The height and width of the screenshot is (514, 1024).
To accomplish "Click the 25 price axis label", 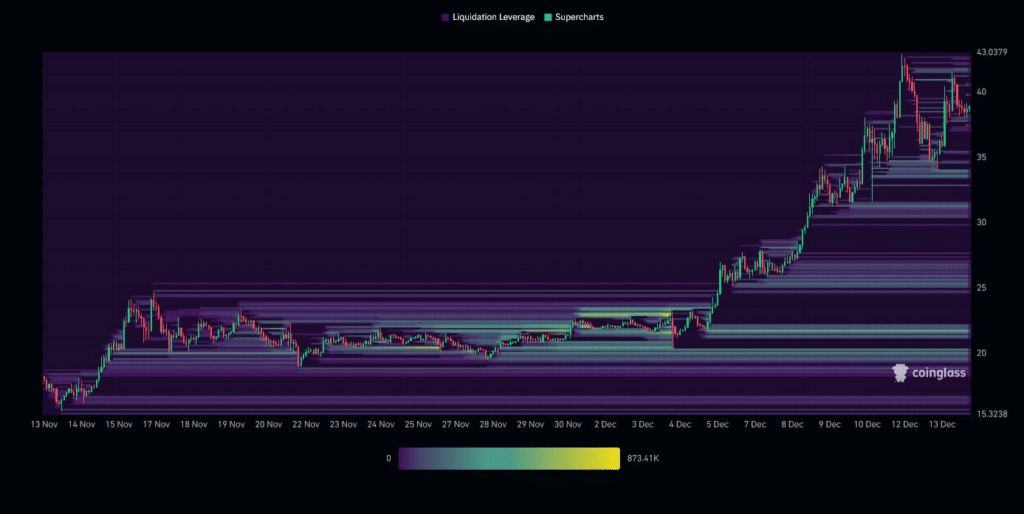I will [982, 288].
